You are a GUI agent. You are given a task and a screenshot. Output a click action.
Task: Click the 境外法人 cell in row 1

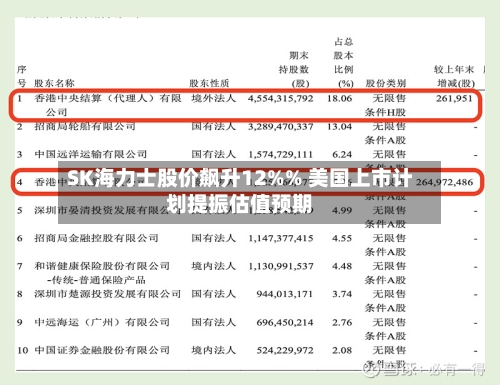coord(213,98)
